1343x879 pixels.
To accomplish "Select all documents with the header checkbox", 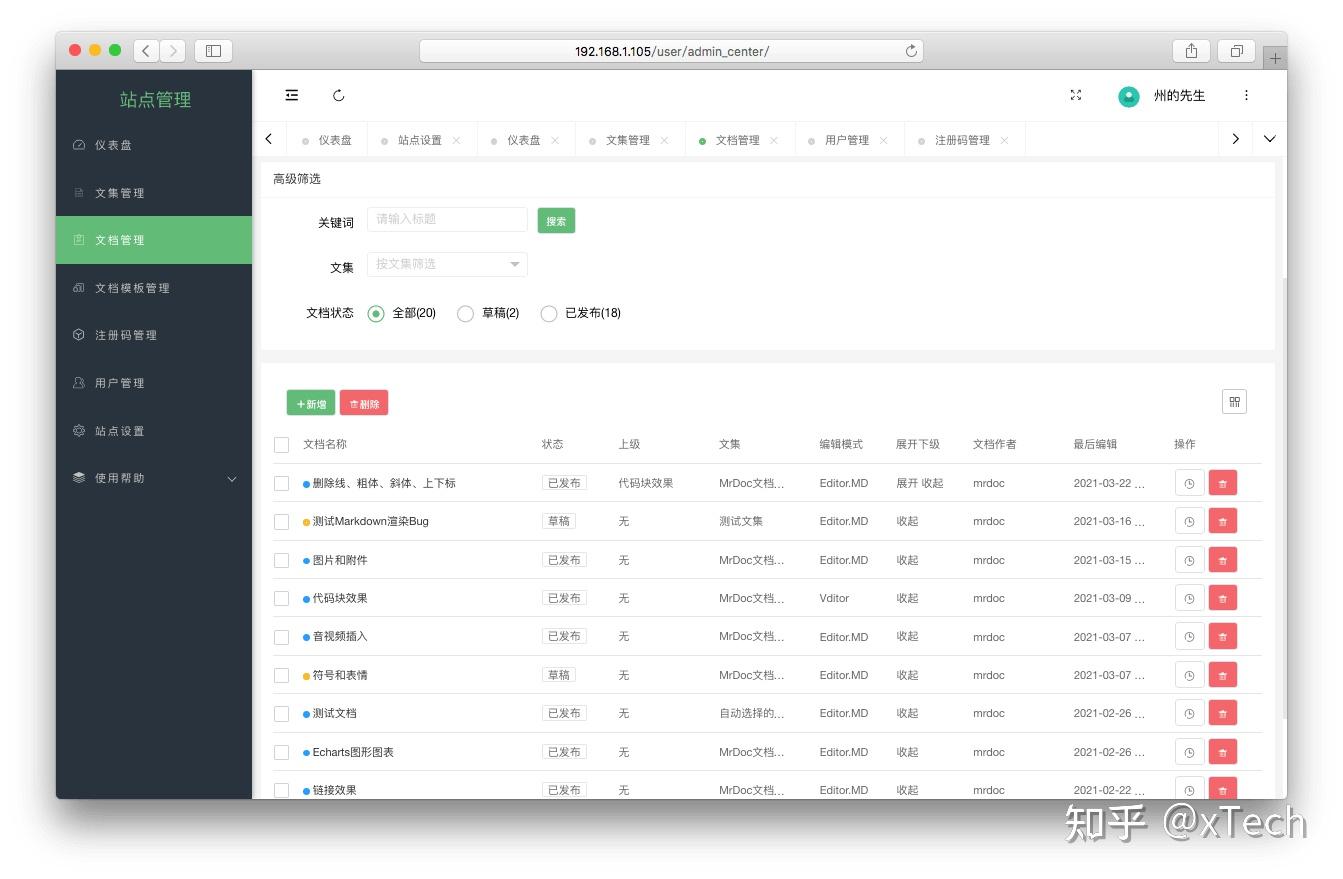I will 281,444.
